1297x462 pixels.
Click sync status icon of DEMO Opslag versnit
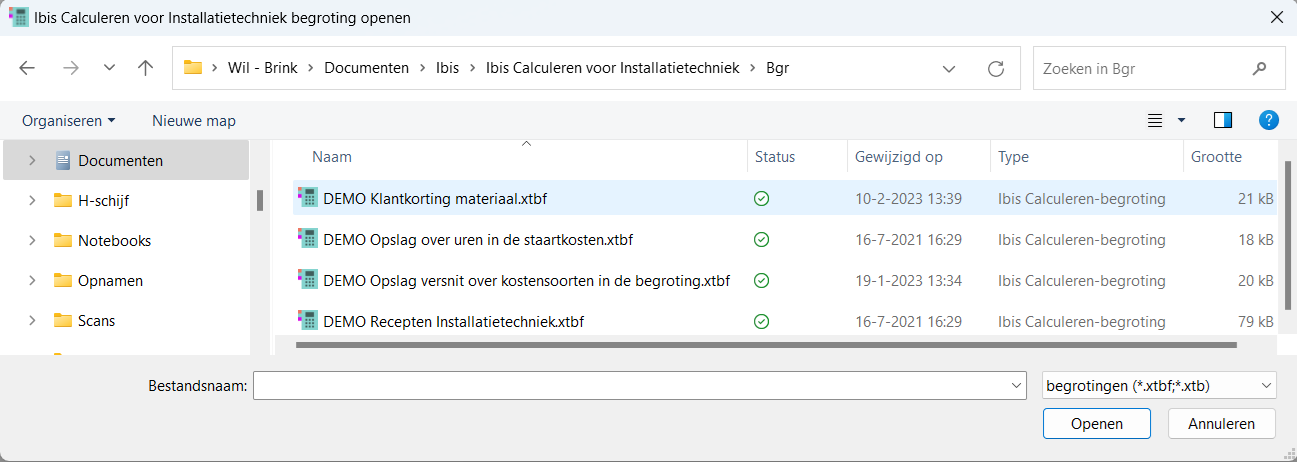click(x=762, y=281)
